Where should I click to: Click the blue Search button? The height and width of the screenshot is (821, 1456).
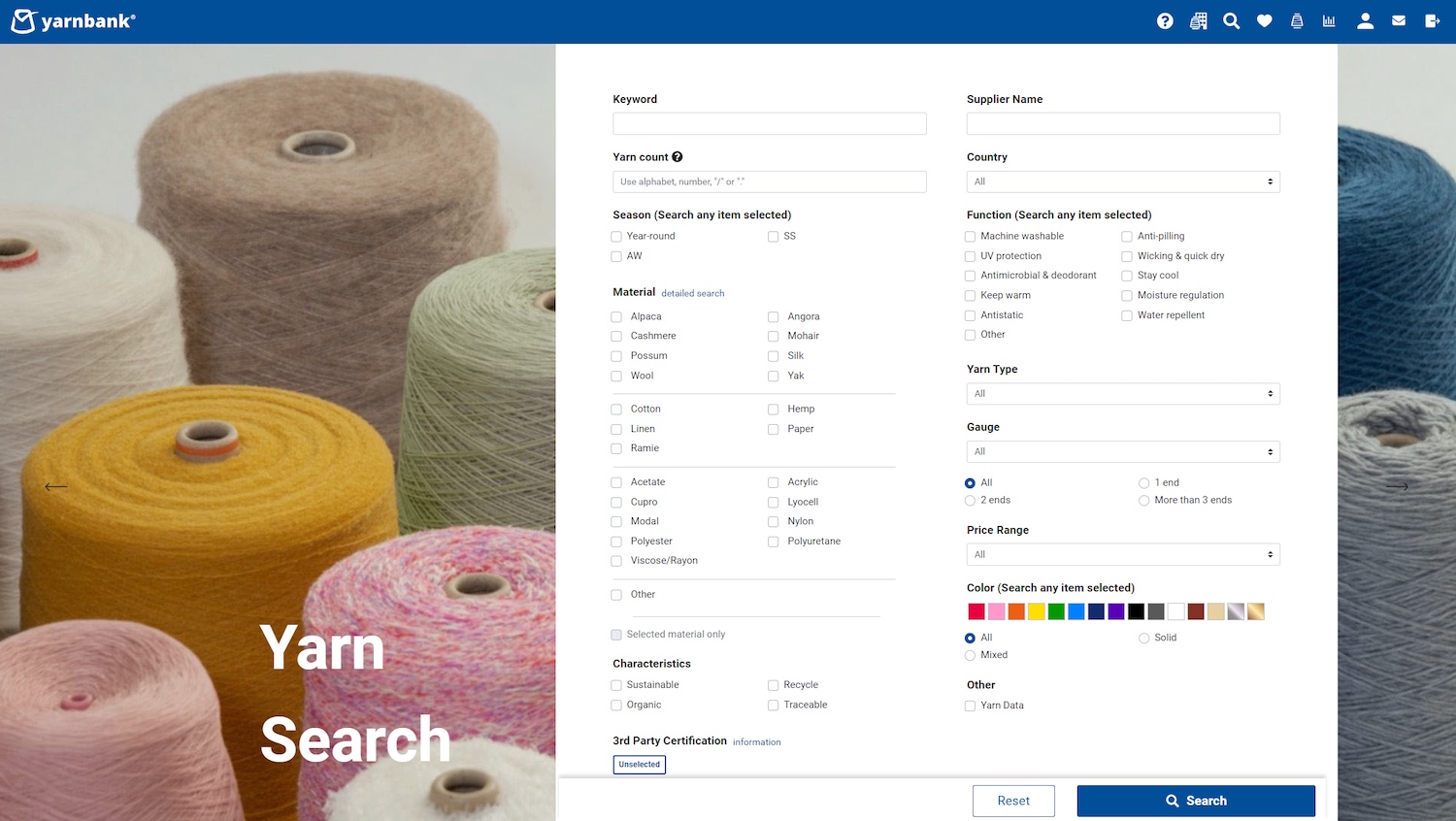(x=1196, y=801)
